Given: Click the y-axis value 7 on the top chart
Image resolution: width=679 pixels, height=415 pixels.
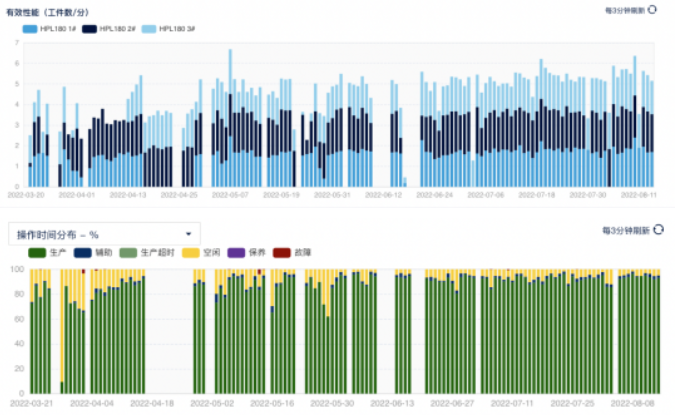Looking at the screenshot, I should [x=17, y=42].
